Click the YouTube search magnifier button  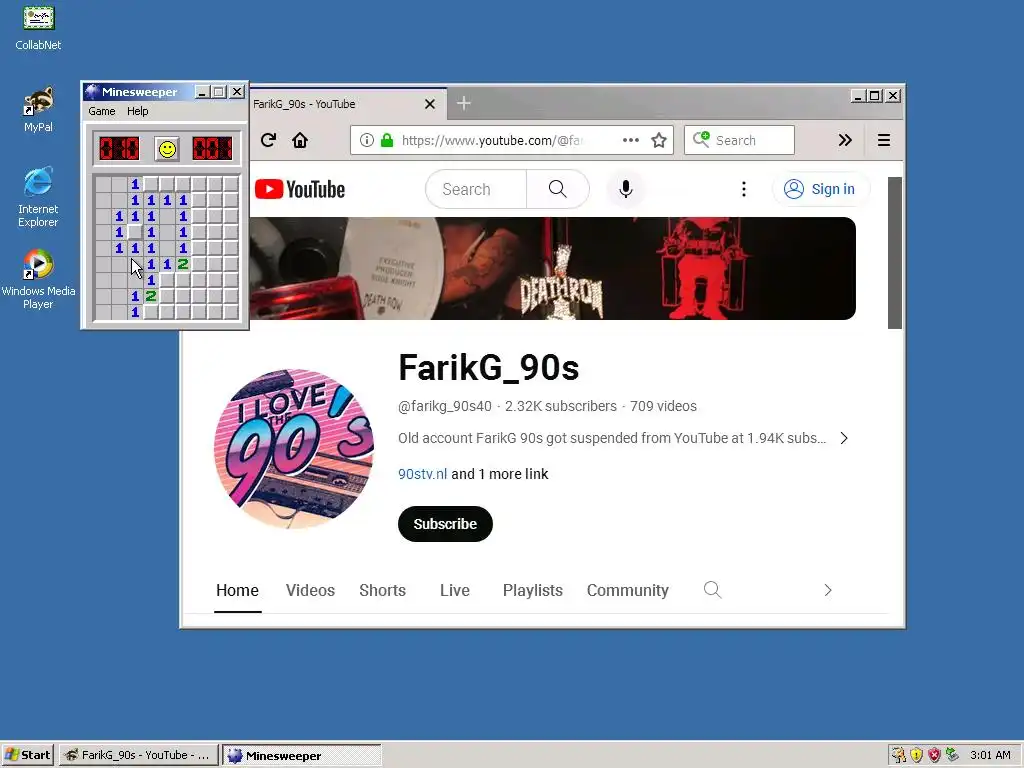click(x=557, y=189)
